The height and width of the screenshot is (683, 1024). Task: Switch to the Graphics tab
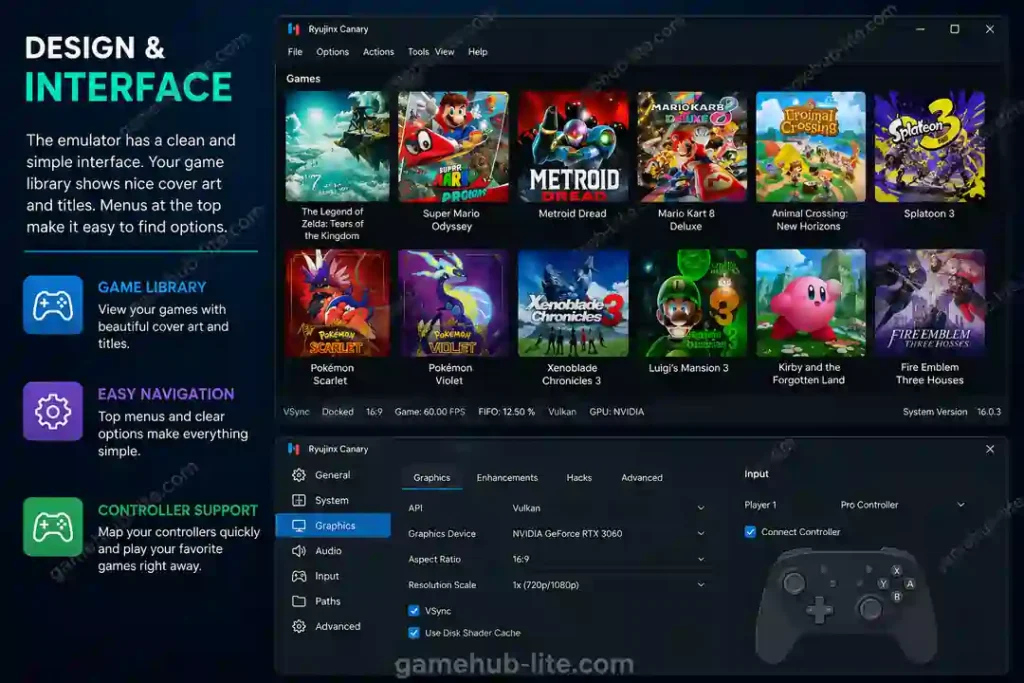[x=432, y=477]
